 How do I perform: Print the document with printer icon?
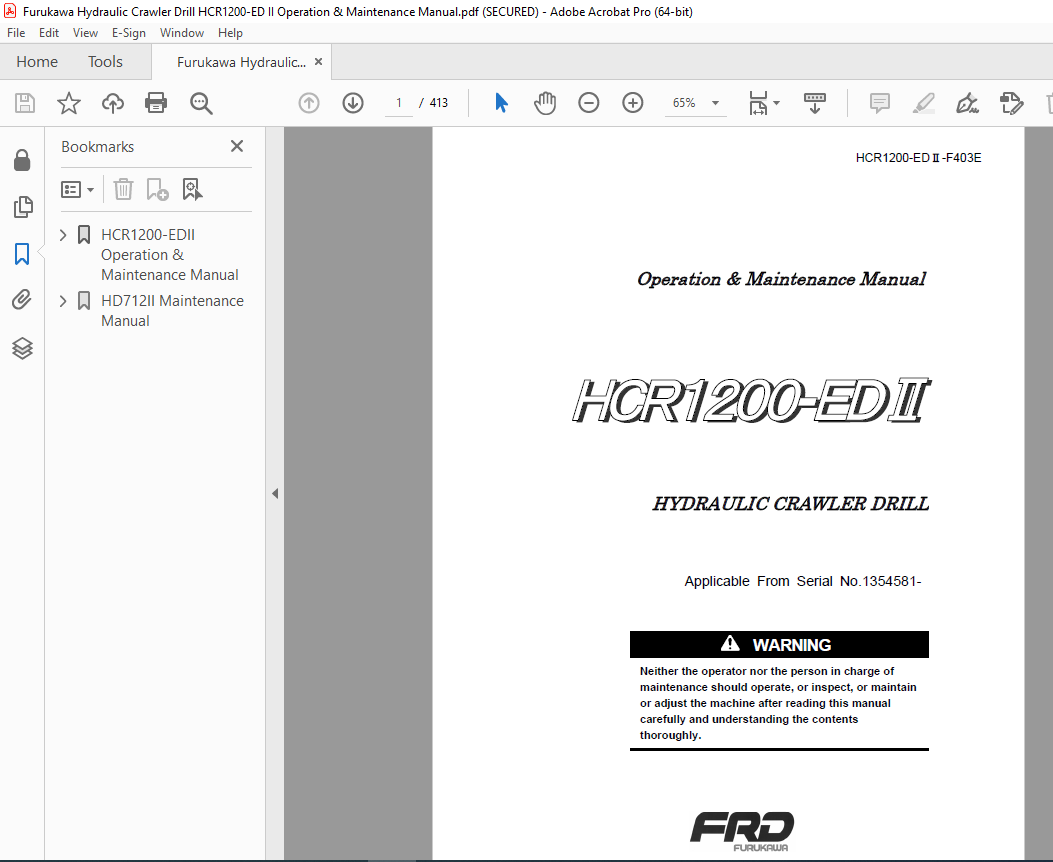coord(156,103)
